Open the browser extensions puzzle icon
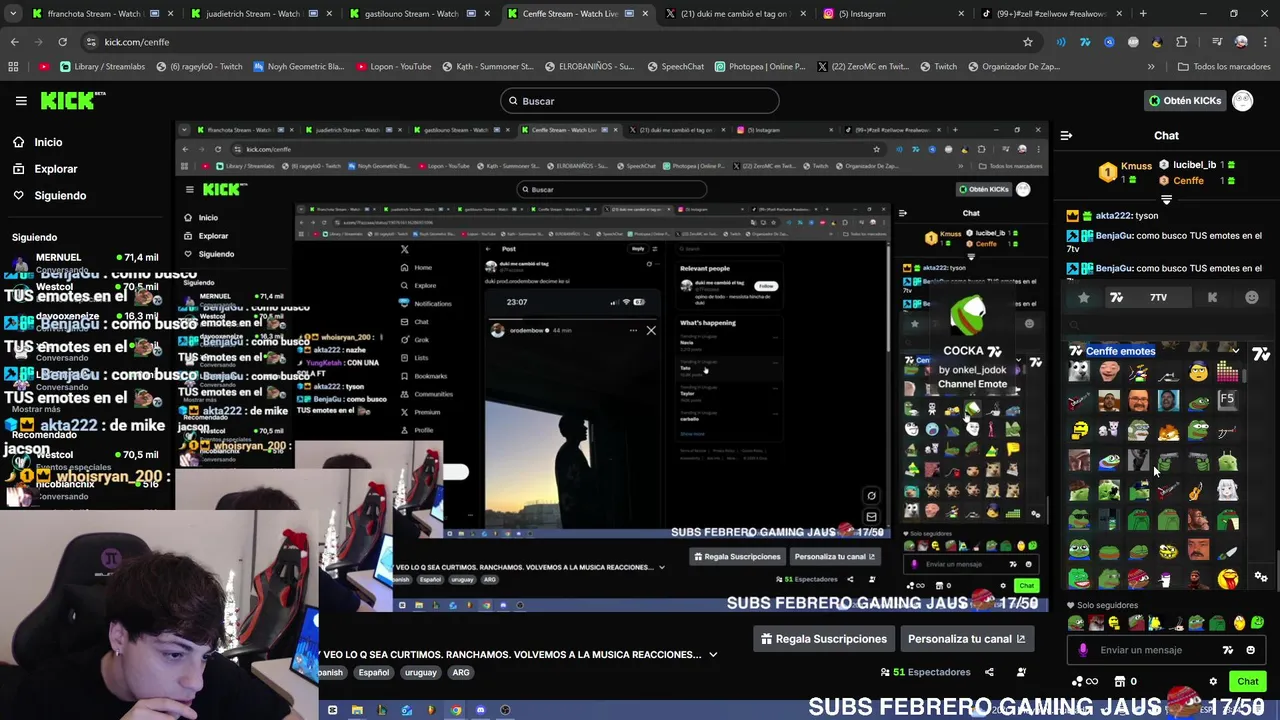The image size is (1280, 720). tap(1181, 42)
